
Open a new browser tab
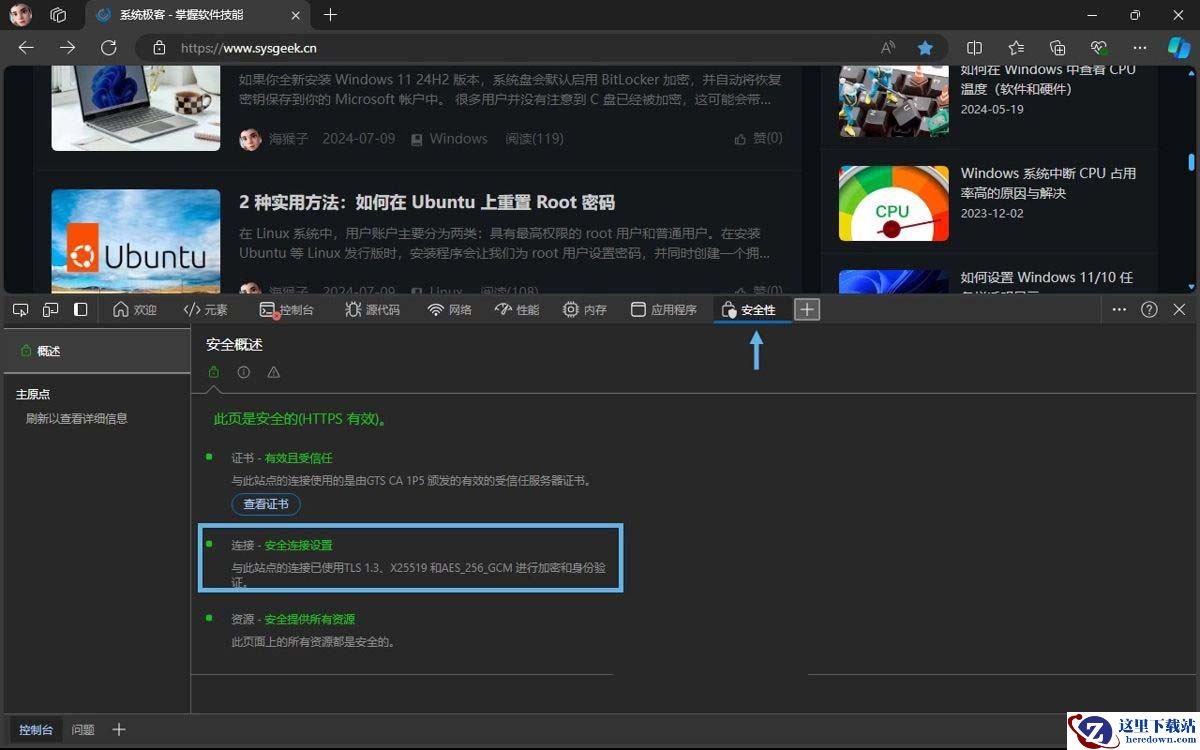click(x=331, y=15)
